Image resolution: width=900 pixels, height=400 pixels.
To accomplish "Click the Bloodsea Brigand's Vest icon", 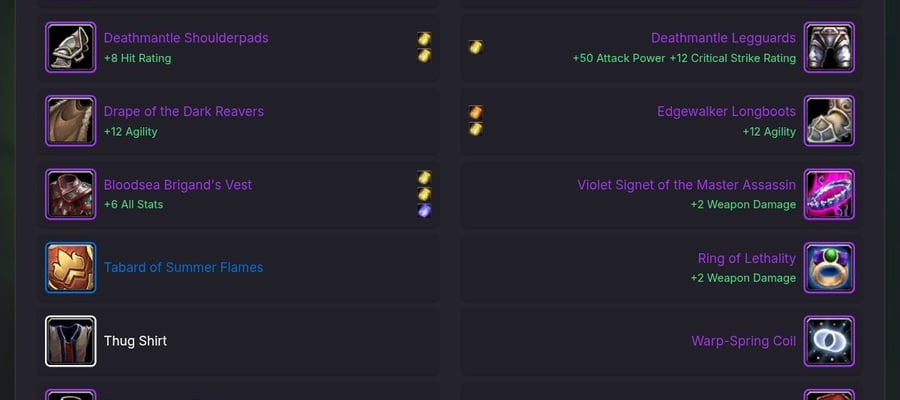I will (x=71, y=194).
